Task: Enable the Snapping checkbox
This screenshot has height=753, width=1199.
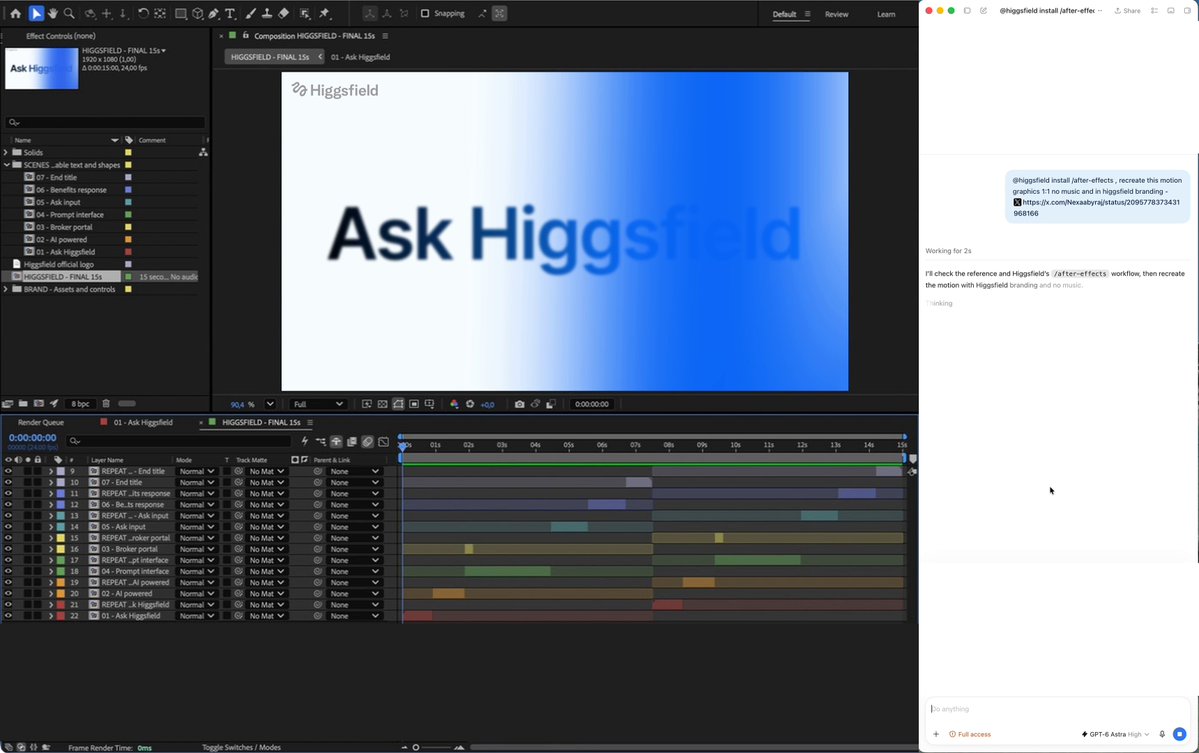Action: 425,14
